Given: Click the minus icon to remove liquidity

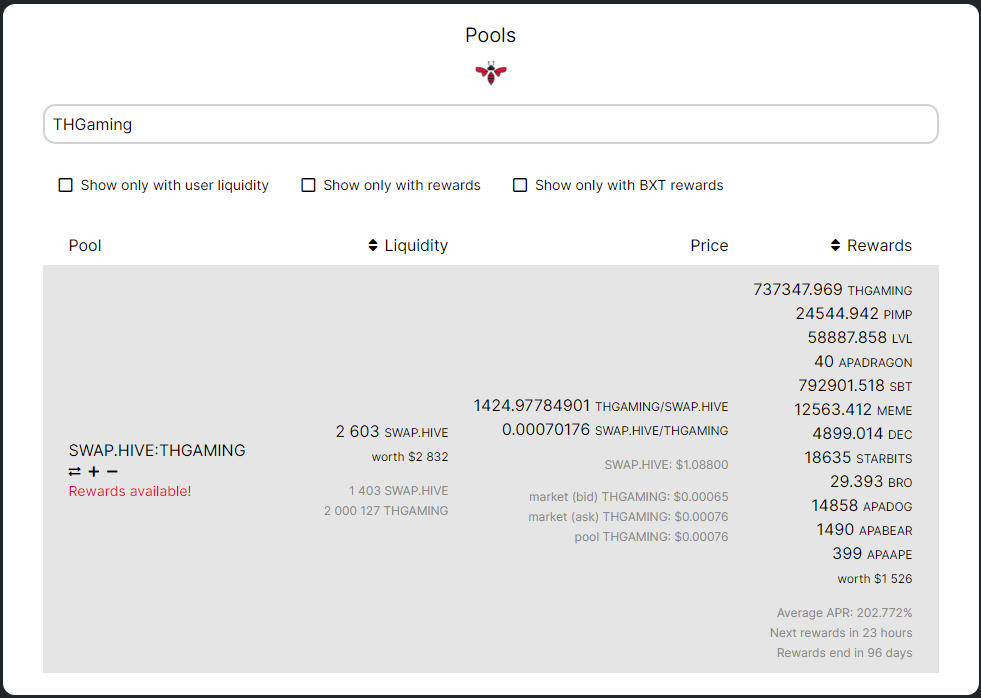Looking at the screenshot, I should 112,471.
